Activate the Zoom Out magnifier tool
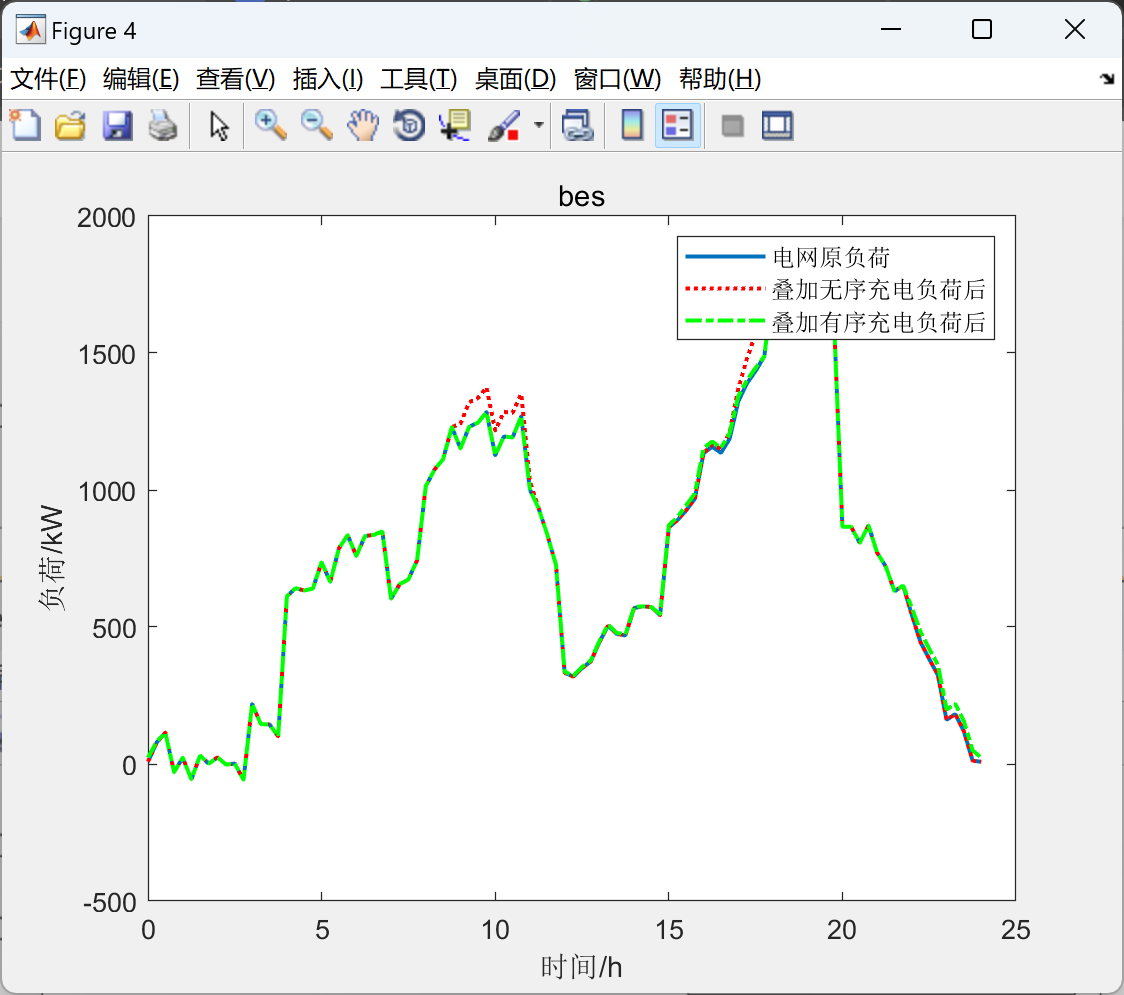Screen dimensions: 1124x995 pyautogui.click(x=317, y=126)
